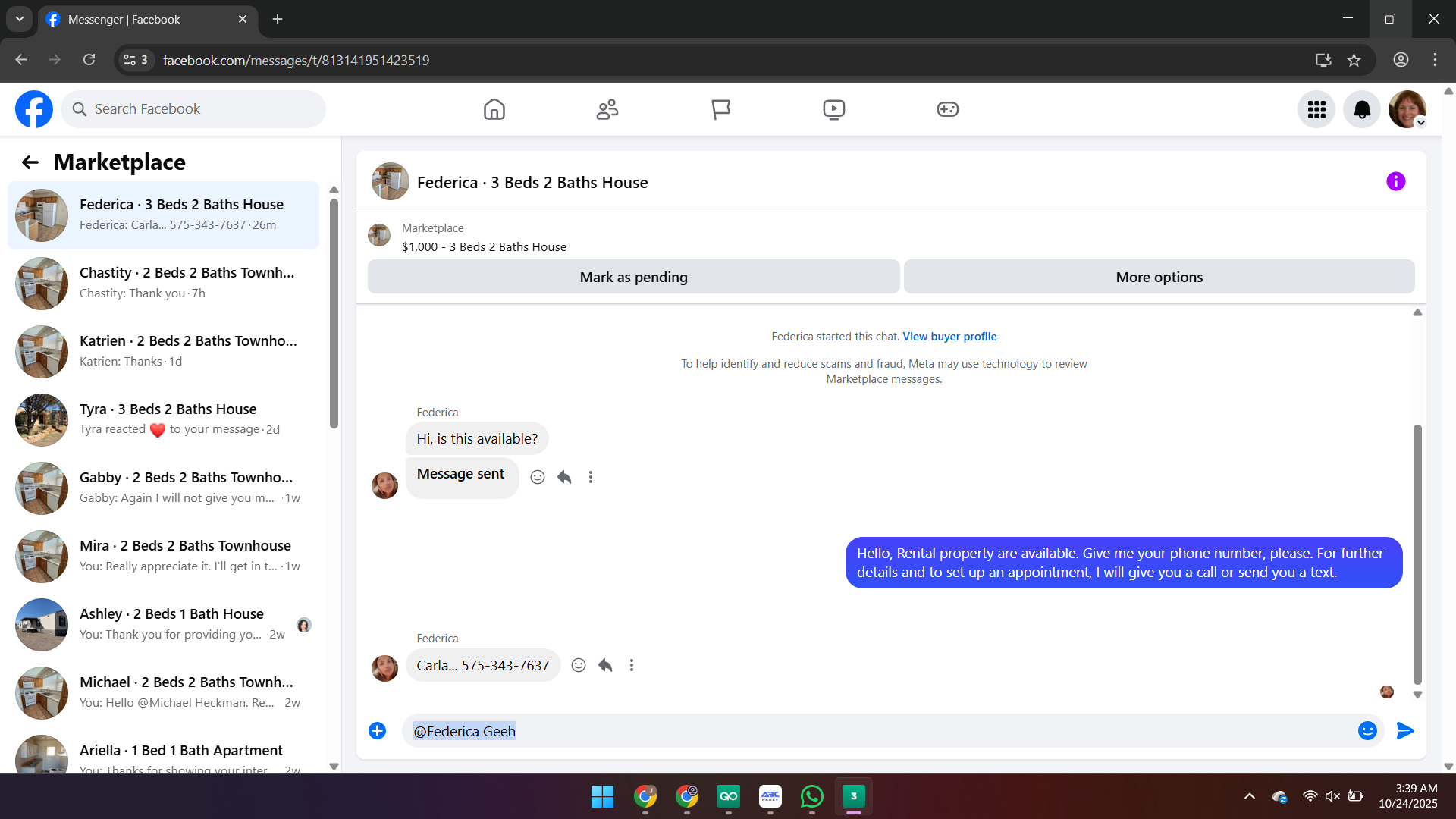This screenshot has height=819, width=1456.
Task: Select 'Hi, is this available?' message bubble
Action: point(477,439)
